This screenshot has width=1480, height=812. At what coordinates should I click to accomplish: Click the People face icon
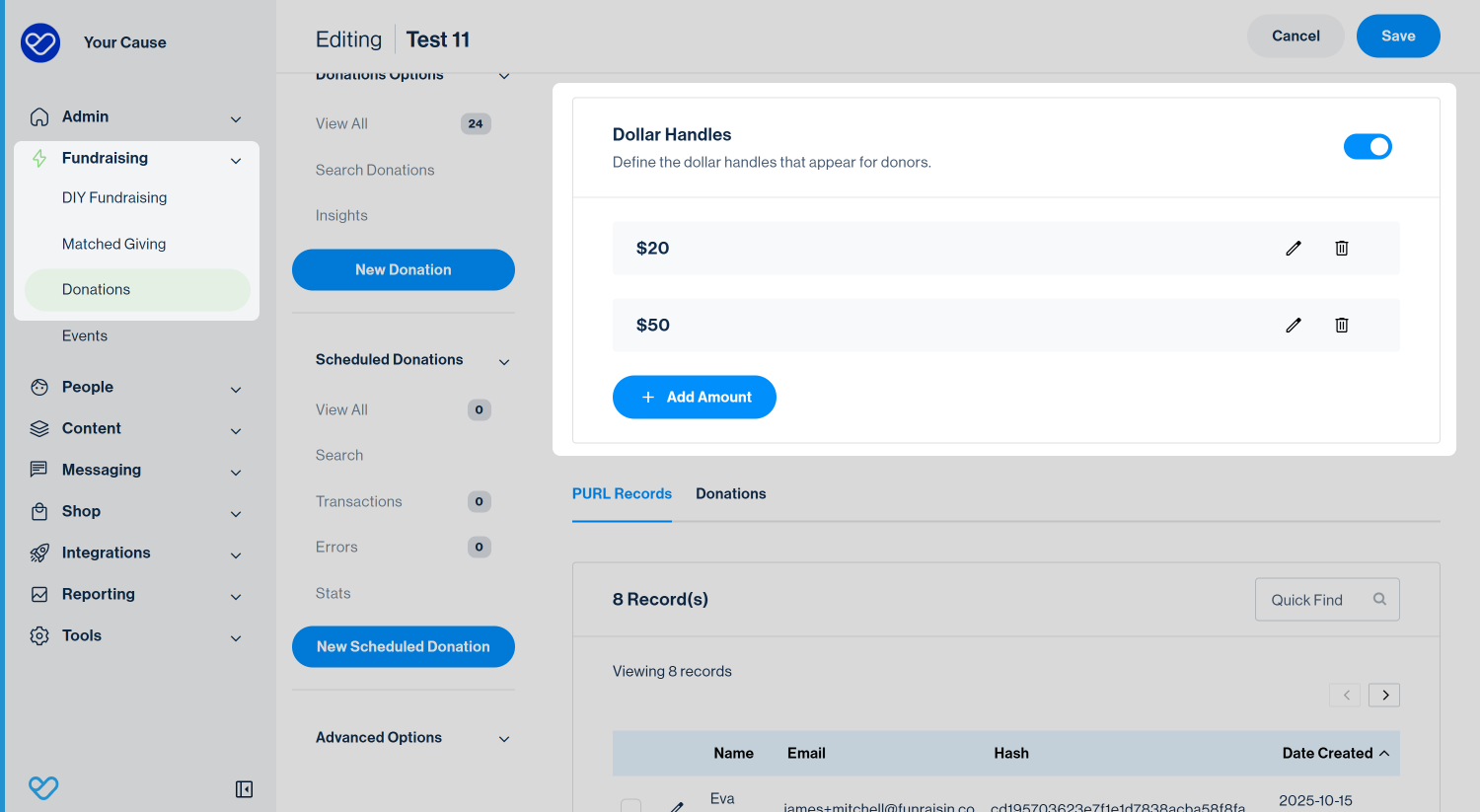coord(39,387)
